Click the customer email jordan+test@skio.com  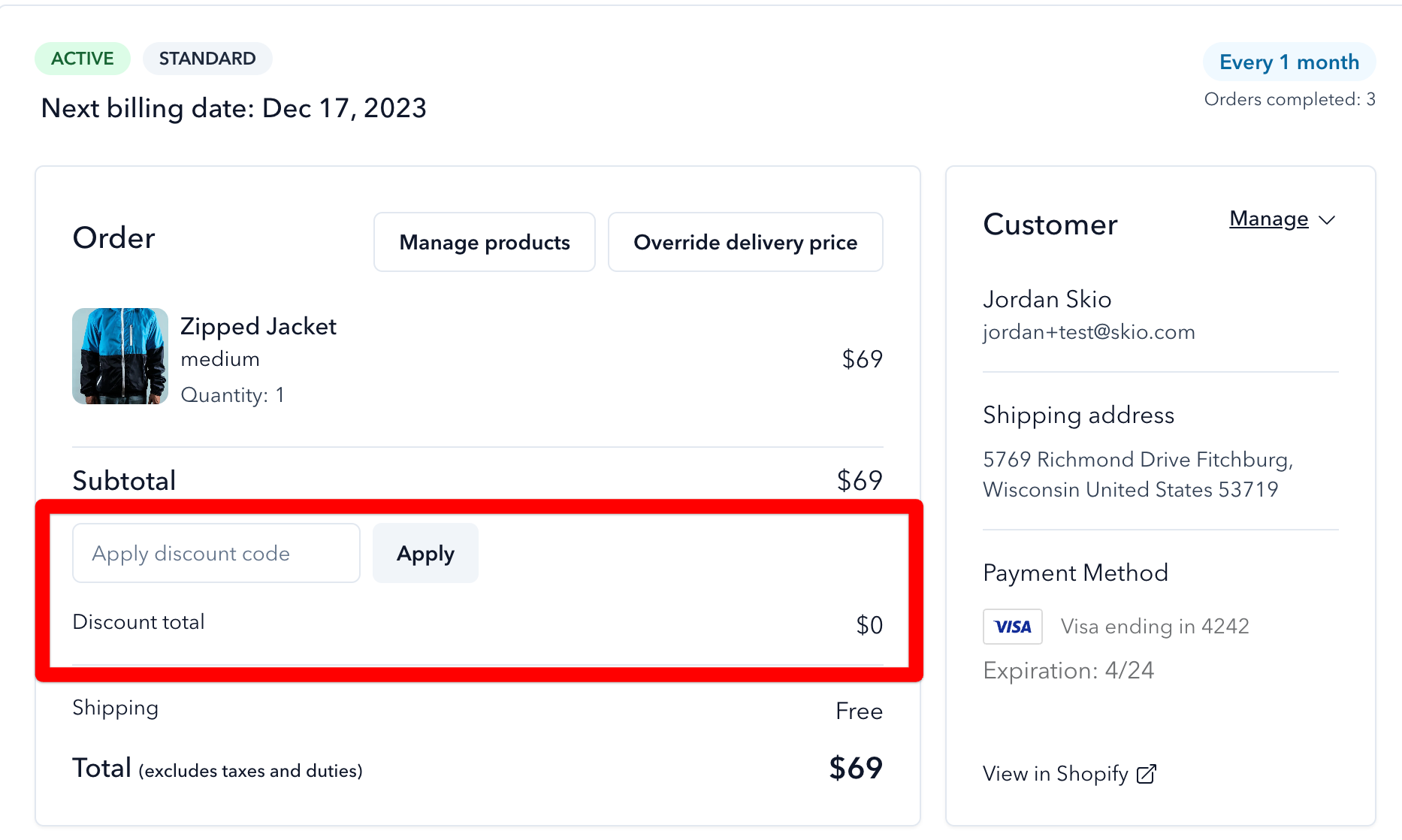1089,332
